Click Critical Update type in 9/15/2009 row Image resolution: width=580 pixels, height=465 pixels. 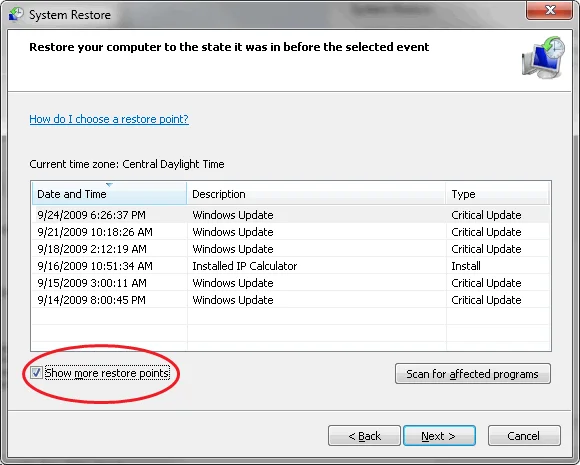pos(486,283)
